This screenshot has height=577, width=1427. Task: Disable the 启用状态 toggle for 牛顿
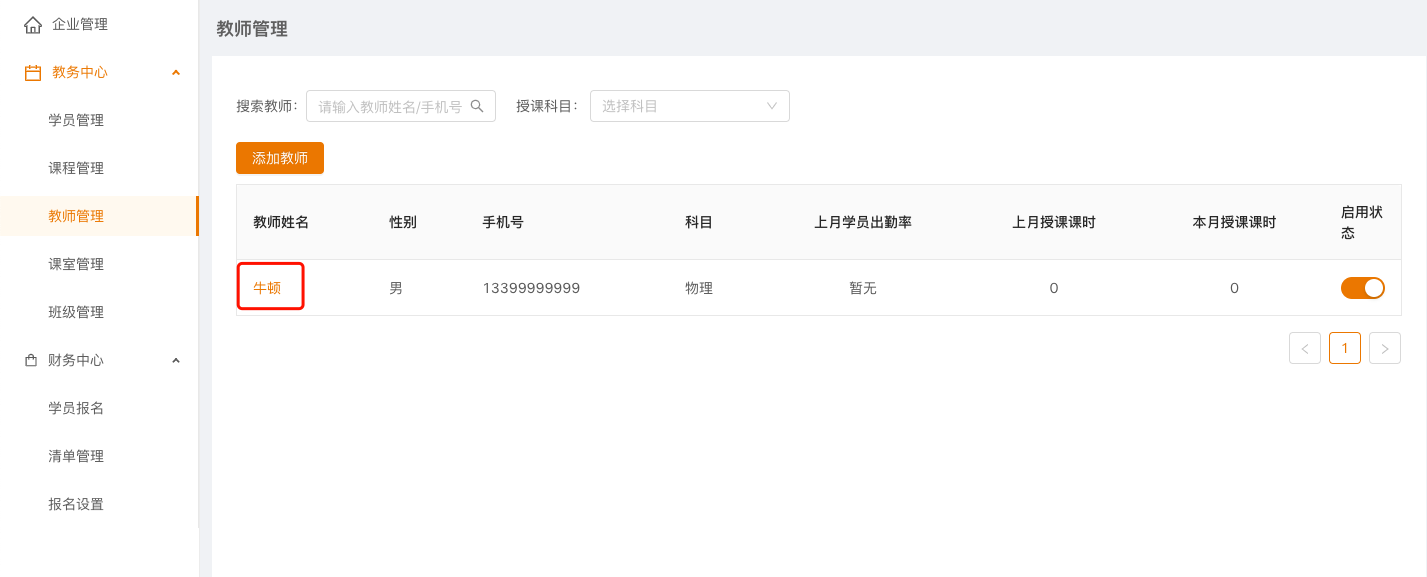click(x=1362, y=288)
